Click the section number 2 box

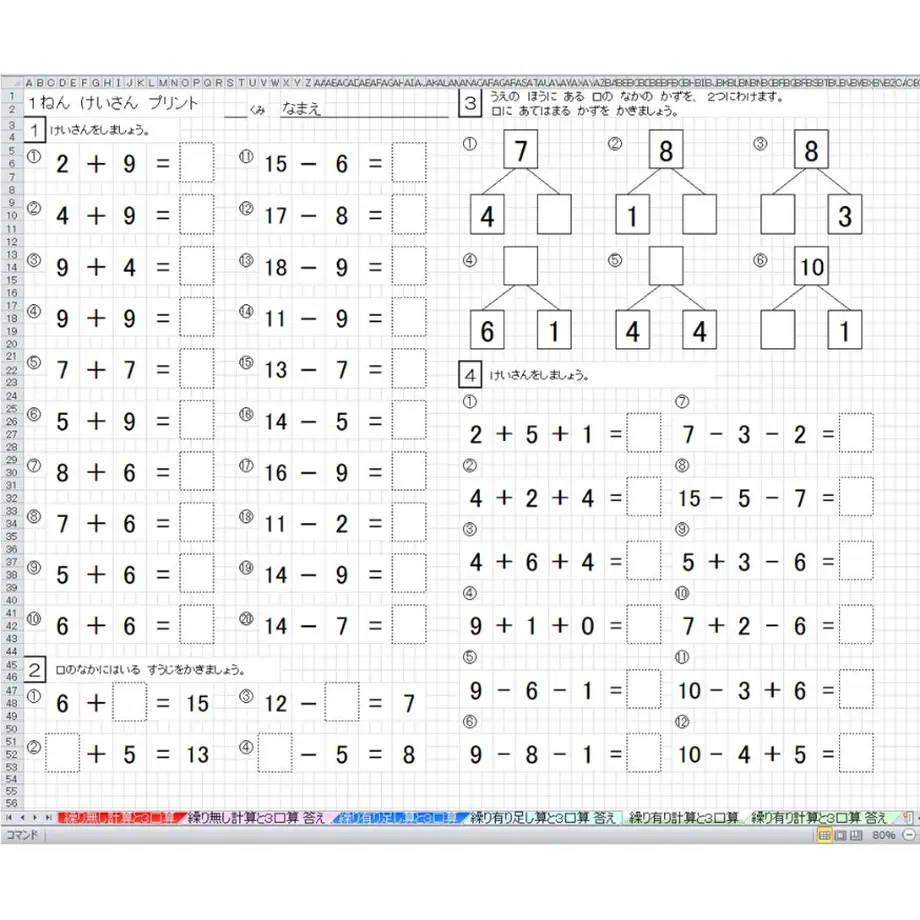click(35, 669)
